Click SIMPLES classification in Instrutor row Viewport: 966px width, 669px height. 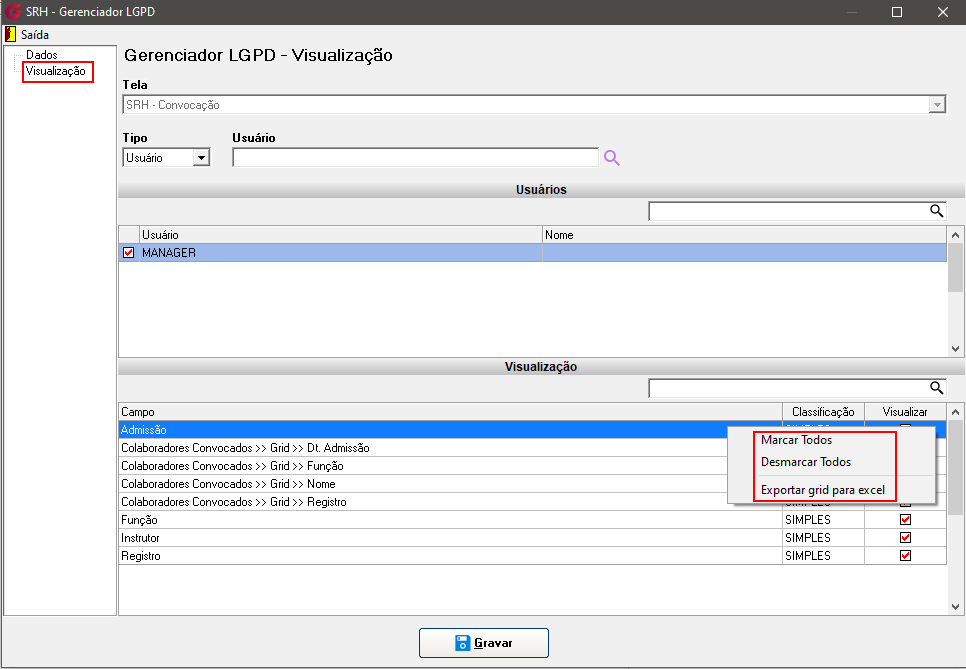click(x=808, y=538)
